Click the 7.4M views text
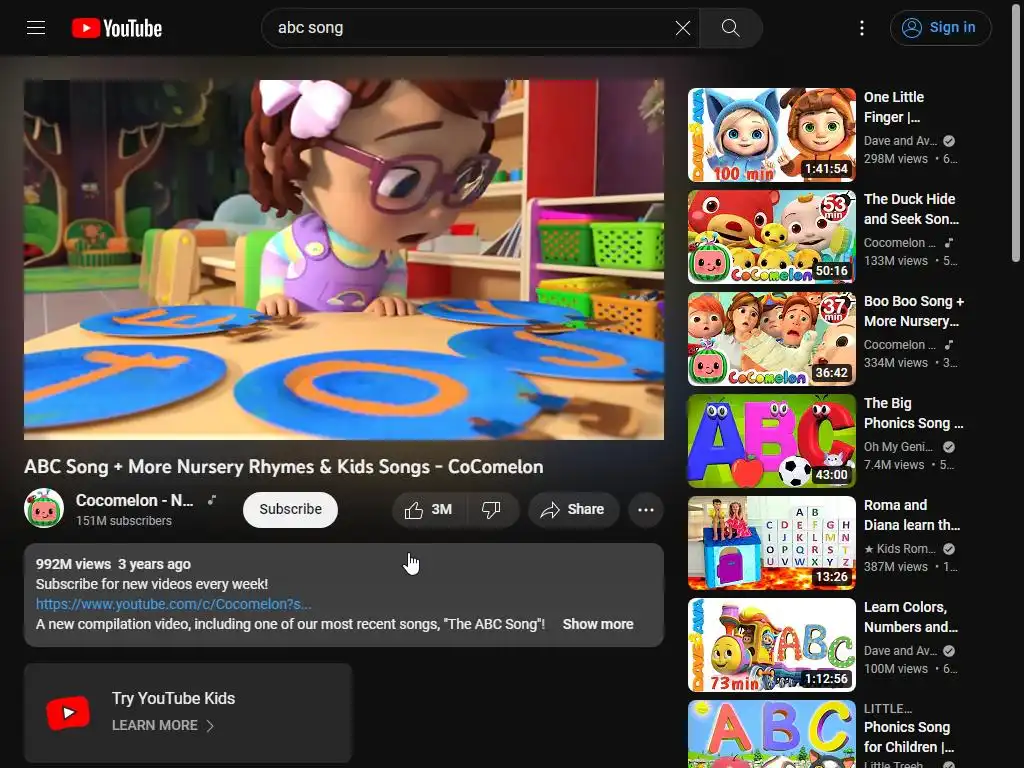Image resolution: width=1024 pixels, height=768 pixels. 893,465
